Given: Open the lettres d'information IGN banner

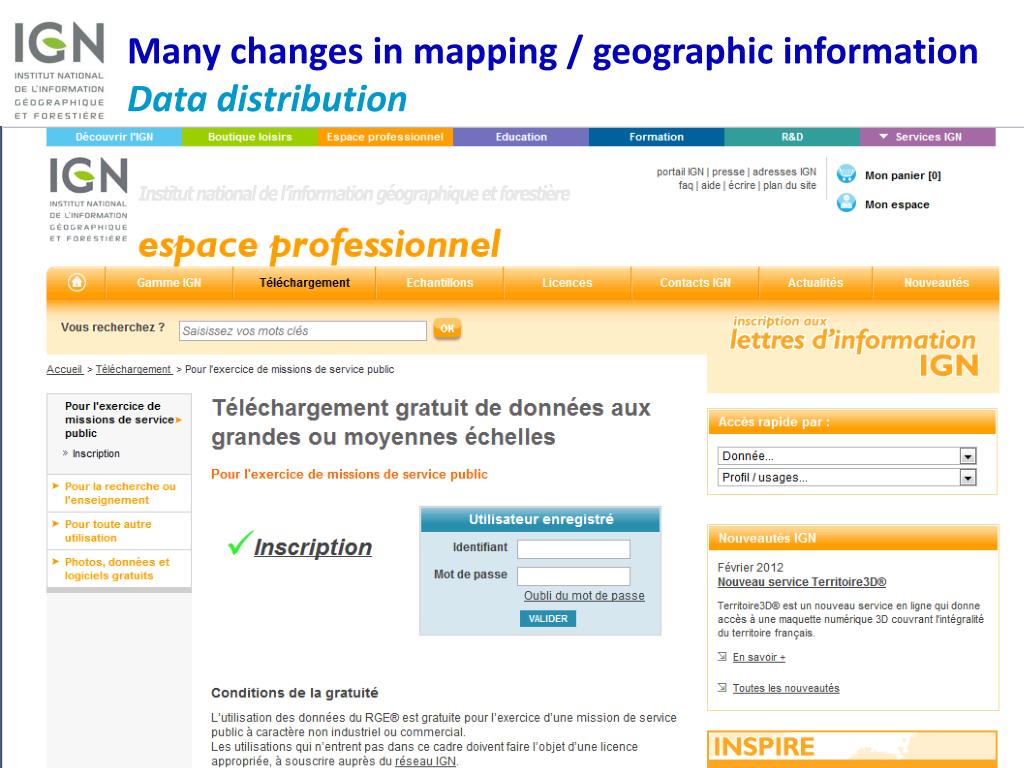Looking at the screenshot, I should [x=853, y=346].
